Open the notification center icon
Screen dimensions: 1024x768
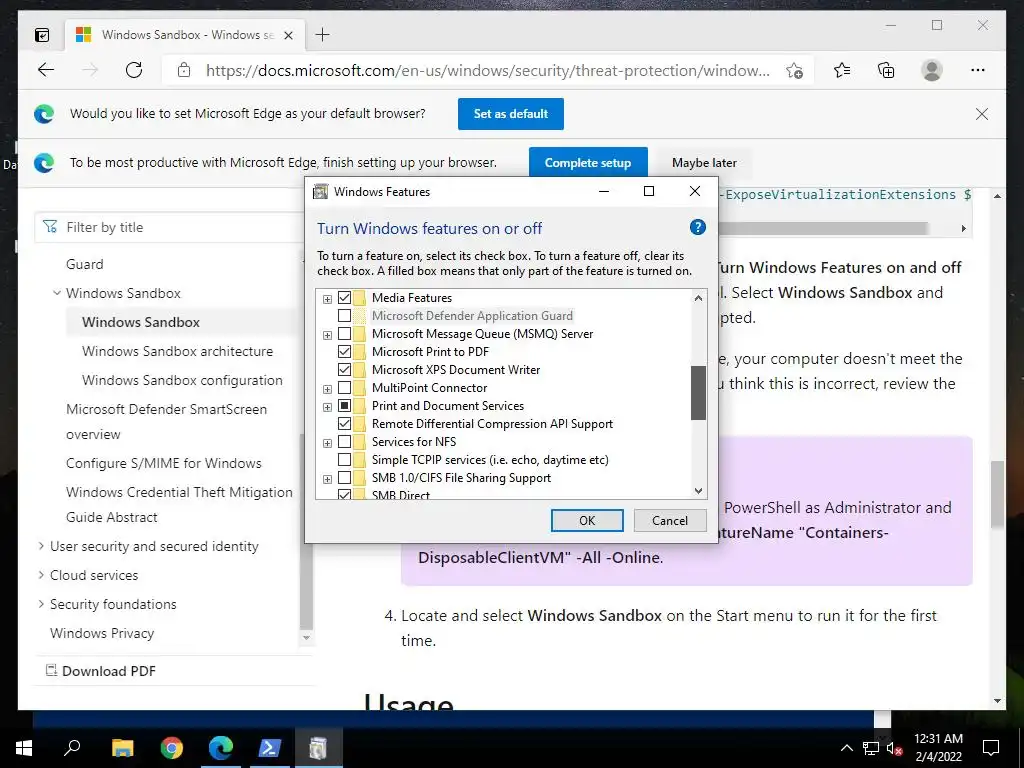pos(991,748)
